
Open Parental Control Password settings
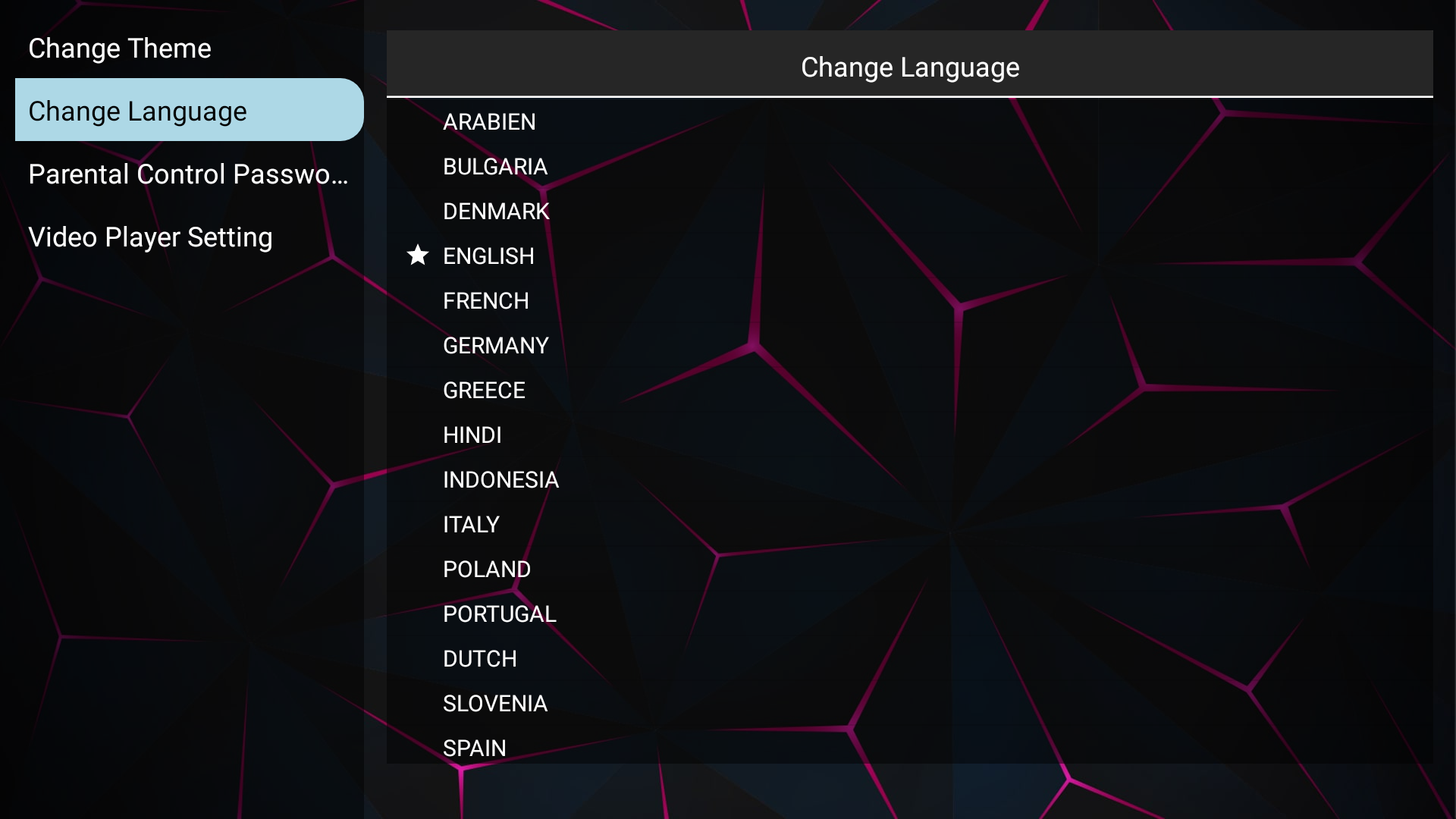point(188,174)
